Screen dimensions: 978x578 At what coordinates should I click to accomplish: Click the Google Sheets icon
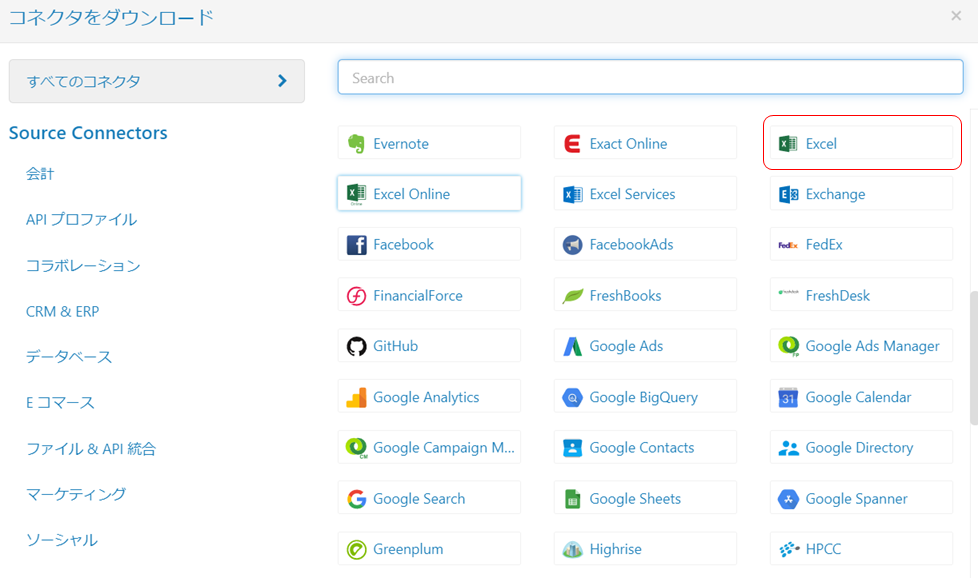click(x=572, y=499)
